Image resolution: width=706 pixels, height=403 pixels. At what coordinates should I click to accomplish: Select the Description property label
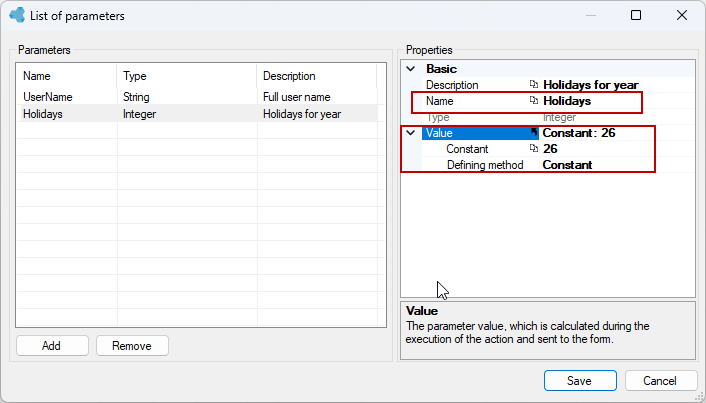pyautogui.click(x=452, y=85)
